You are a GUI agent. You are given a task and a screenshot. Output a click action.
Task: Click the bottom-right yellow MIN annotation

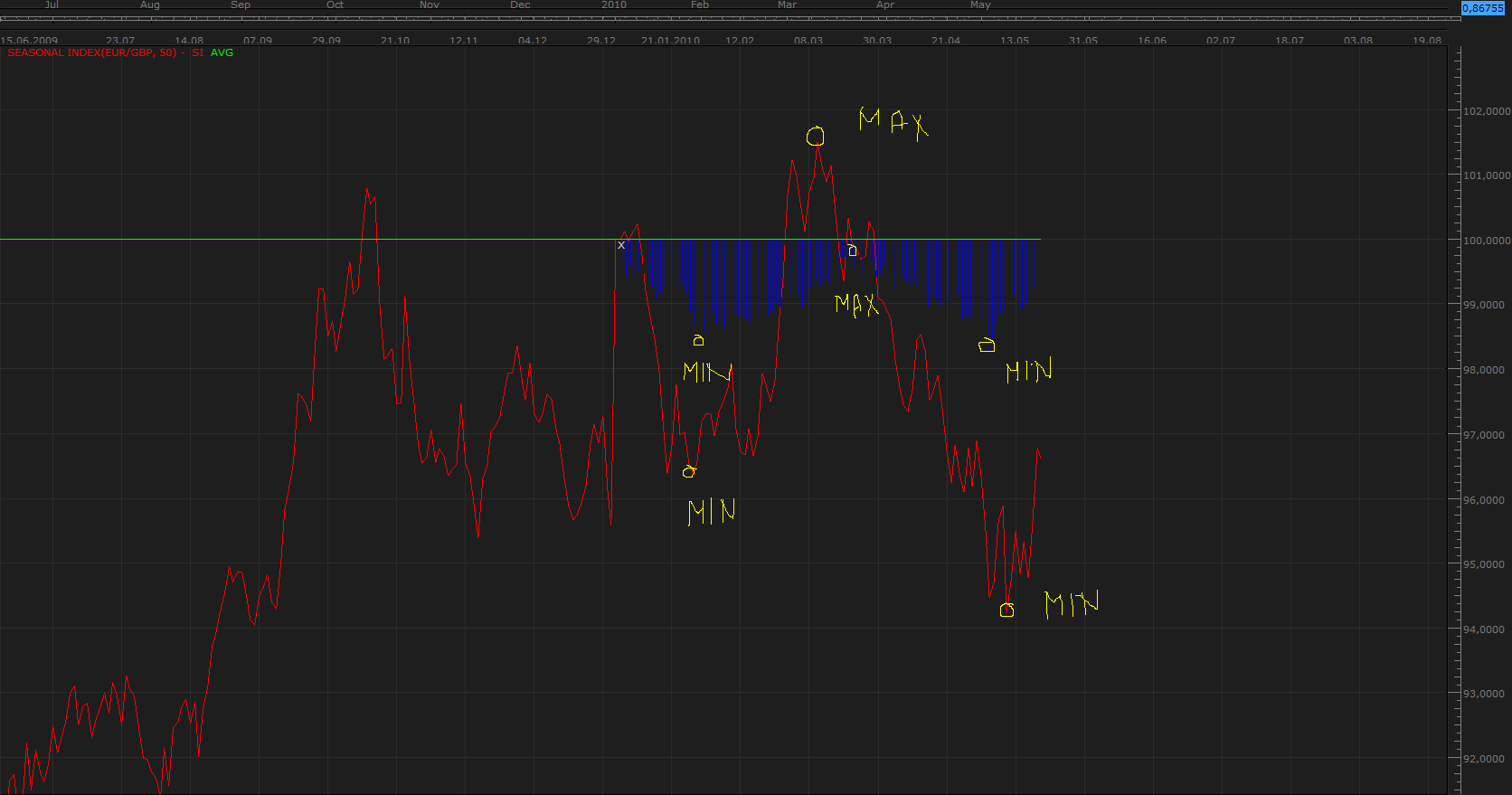coord(1072,604)
